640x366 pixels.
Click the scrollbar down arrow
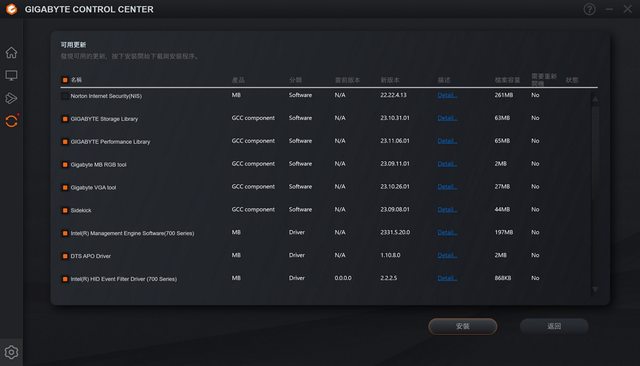point(595,289)
